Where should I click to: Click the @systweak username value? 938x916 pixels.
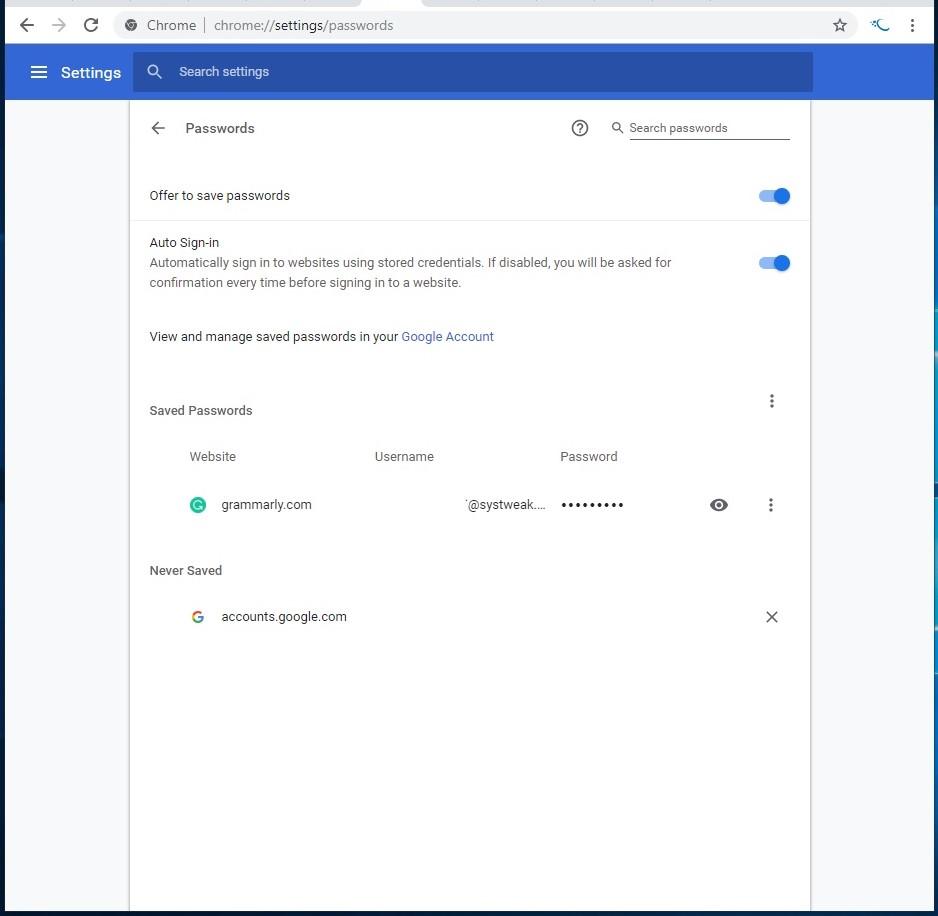click(505, 505)
